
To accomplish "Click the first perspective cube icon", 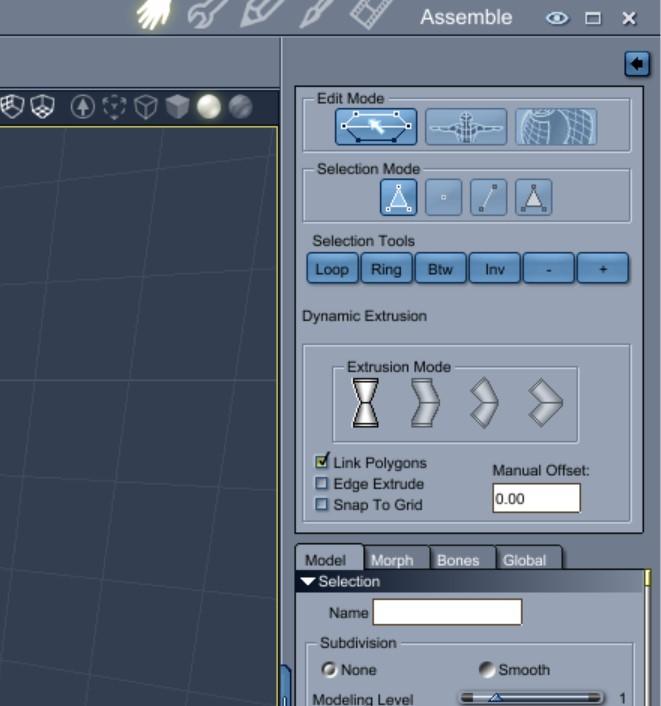I will pyautogui.click(x=12, y=107).
